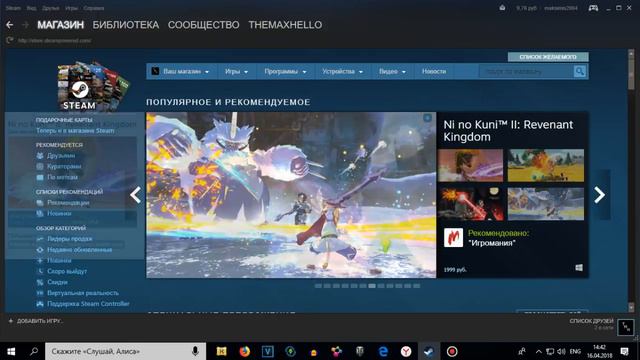Open Виртуальная реальность sidebar link
640x360 pixels.
click(x=83, y=293)
